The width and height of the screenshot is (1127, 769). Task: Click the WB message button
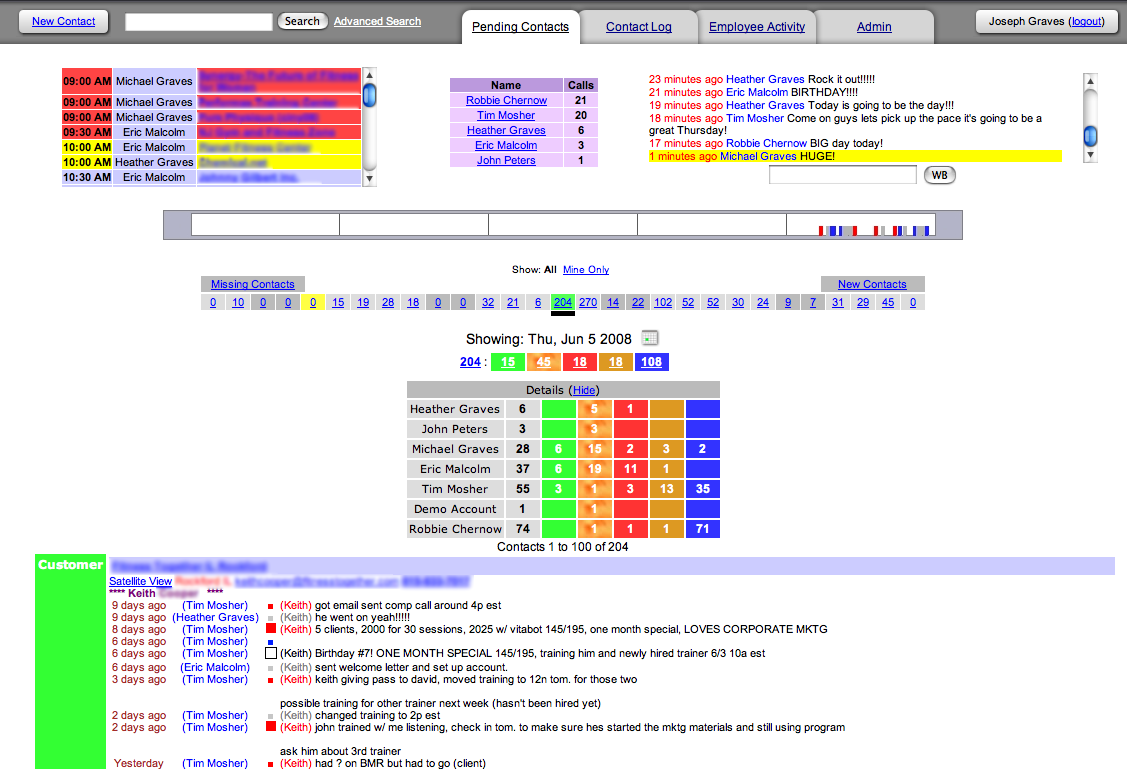[x=939, y=175]
